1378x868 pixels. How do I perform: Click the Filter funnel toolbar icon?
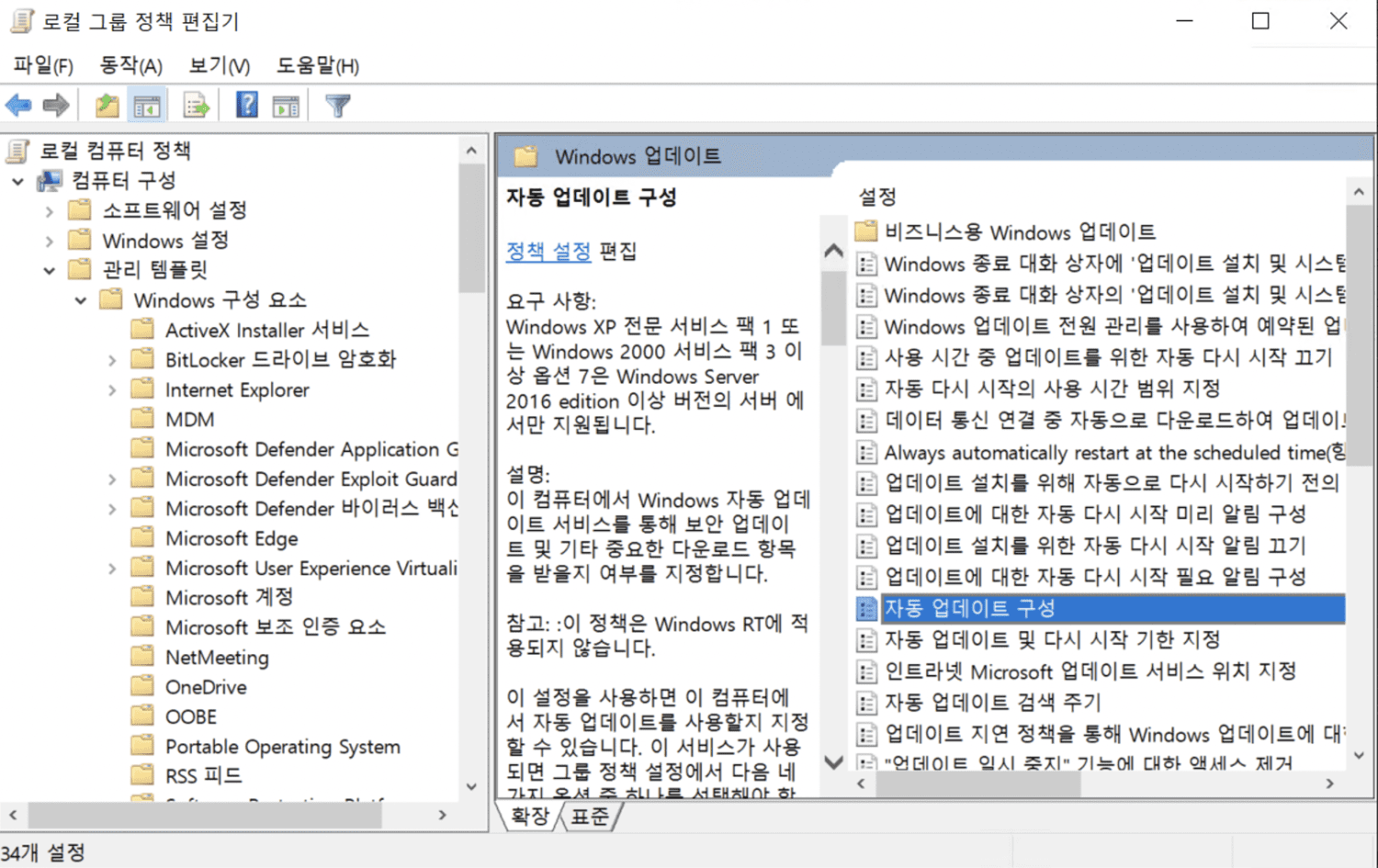tap(338, 106)
